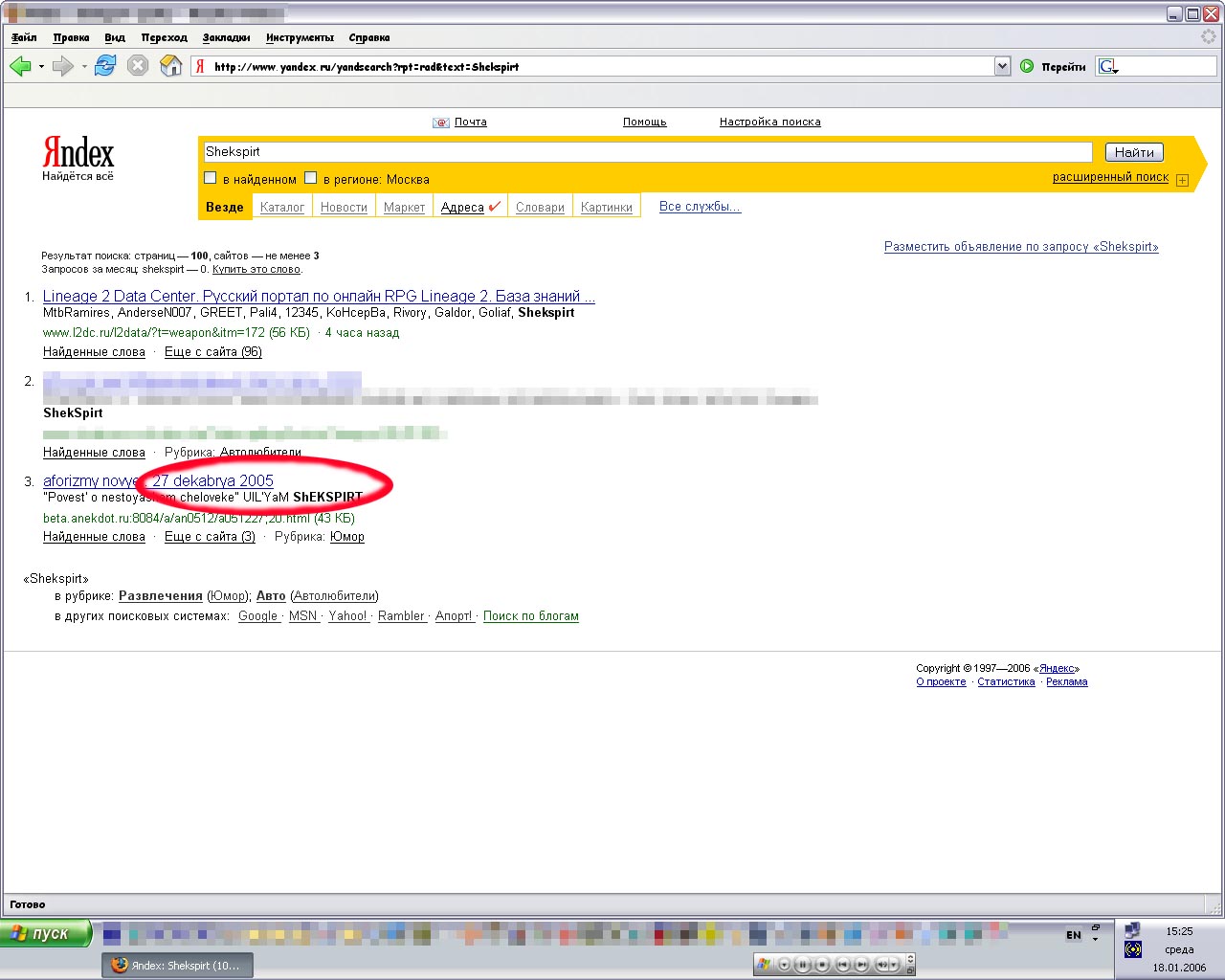Skip to previous track in media toolbar
The image size is (1225, 980).
click(x=842, y=965)
